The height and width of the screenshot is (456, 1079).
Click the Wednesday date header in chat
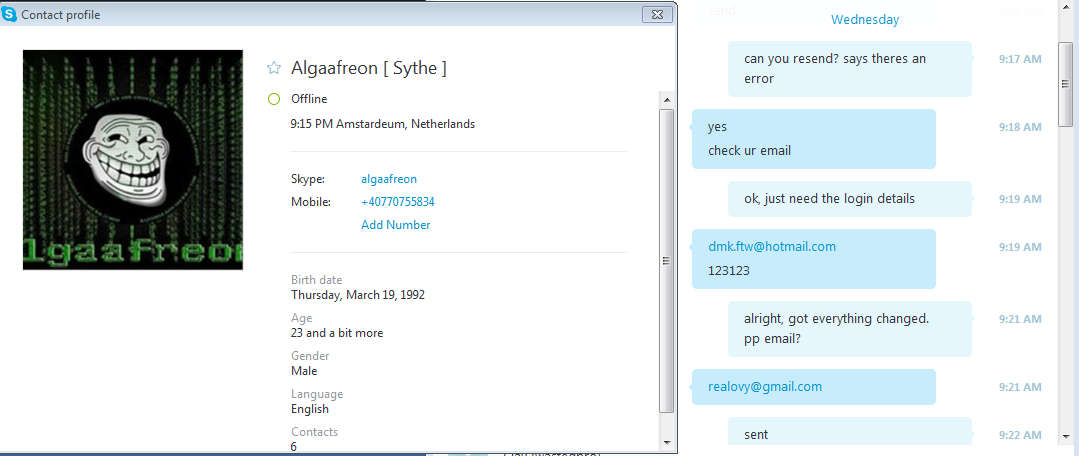865,20
